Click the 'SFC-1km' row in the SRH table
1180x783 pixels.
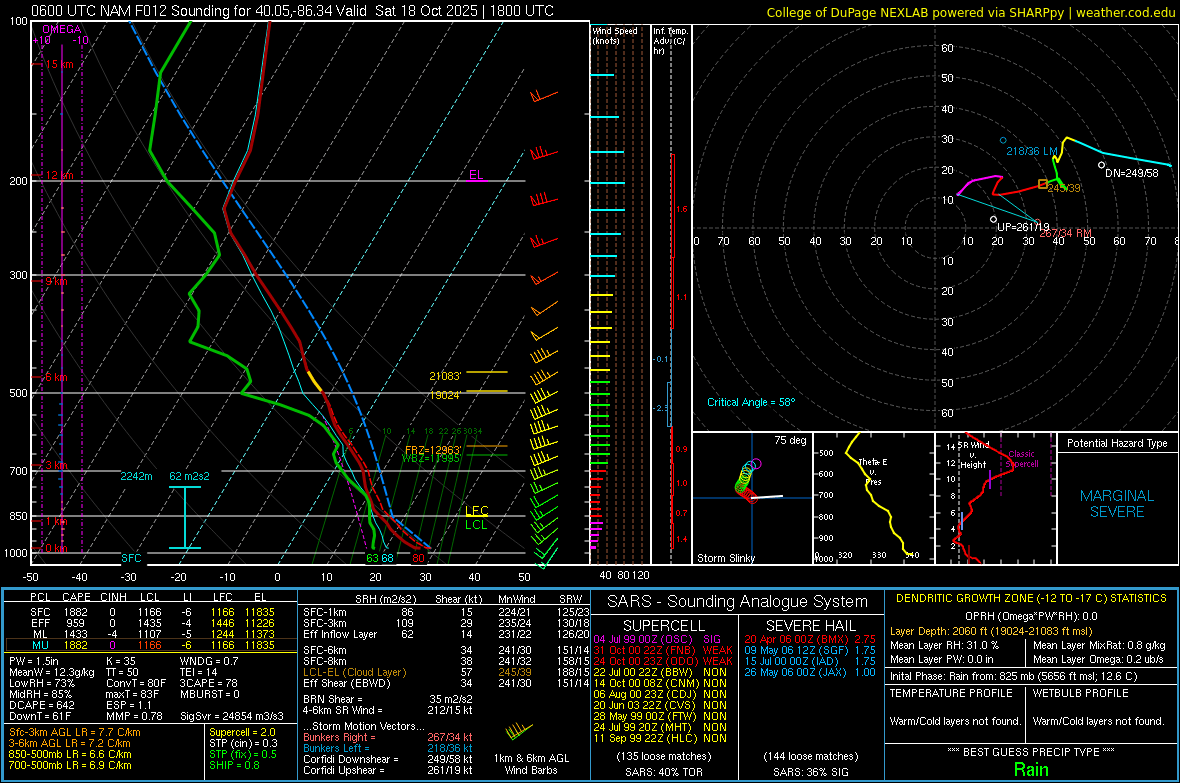[x=447, y=612]
